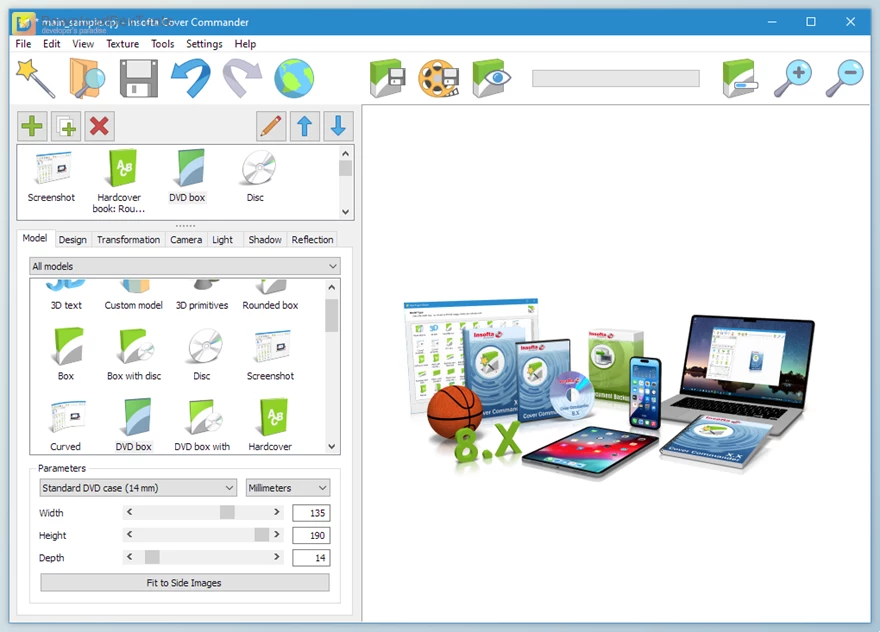
Task: Choose the Screenshot model in gallery
Action: click(270, 354)
